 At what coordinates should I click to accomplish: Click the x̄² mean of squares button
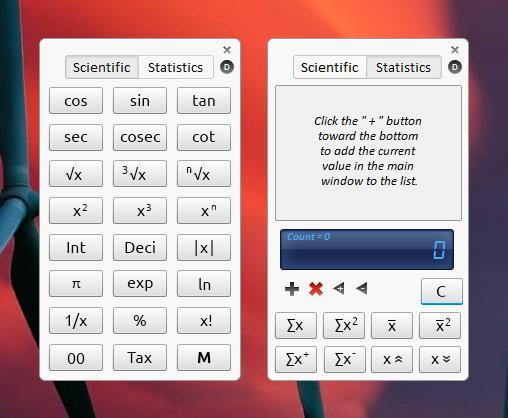click(440, 325)
